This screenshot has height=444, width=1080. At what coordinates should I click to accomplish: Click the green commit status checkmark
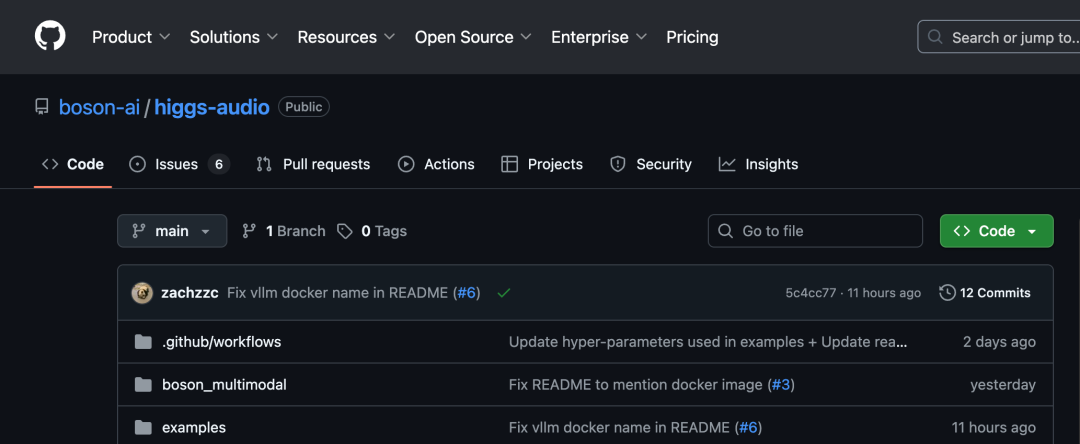tap(503, 293)
